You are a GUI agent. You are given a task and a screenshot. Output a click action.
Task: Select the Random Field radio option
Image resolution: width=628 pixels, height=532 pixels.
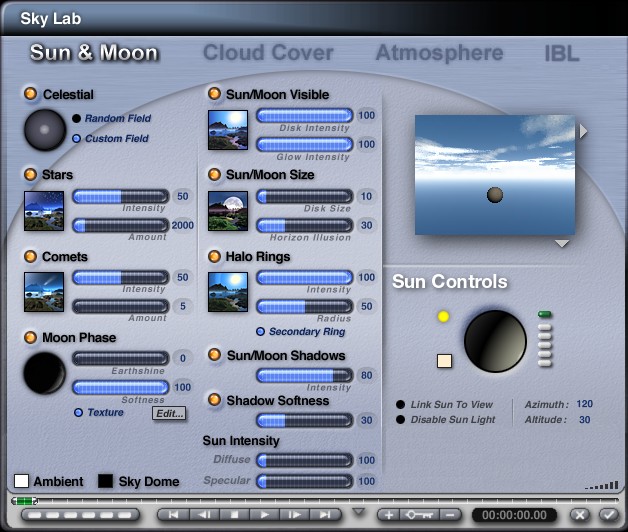coord(76,119)
